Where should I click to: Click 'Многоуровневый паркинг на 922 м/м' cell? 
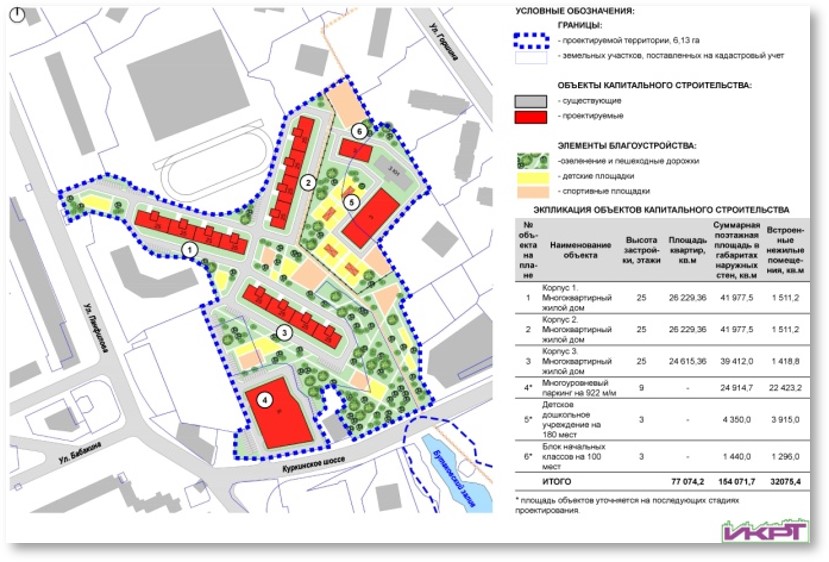[579, 388]
